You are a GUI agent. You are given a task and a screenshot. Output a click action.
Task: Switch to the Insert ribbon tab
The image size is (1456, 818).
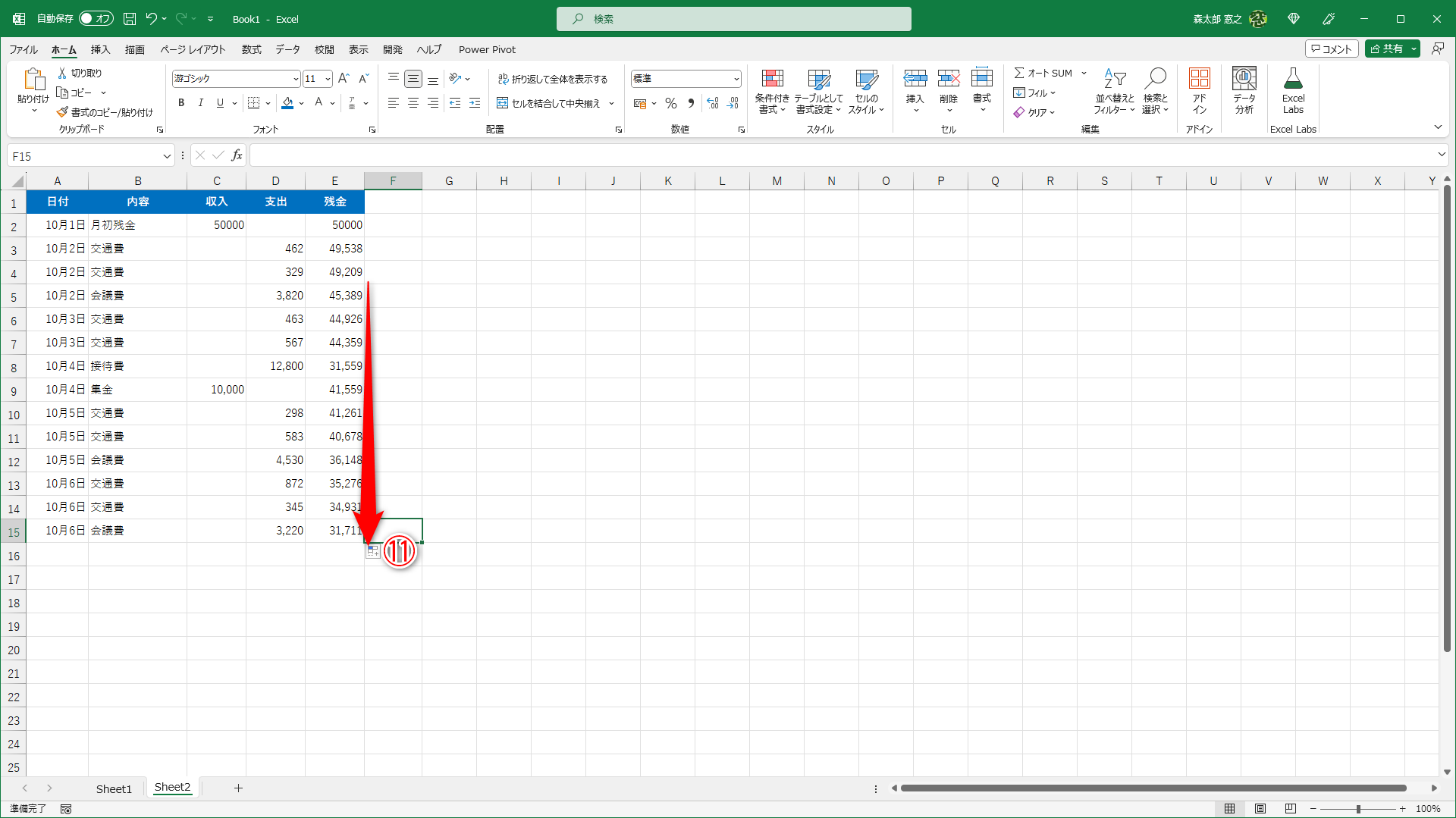(x=100, y=49)
